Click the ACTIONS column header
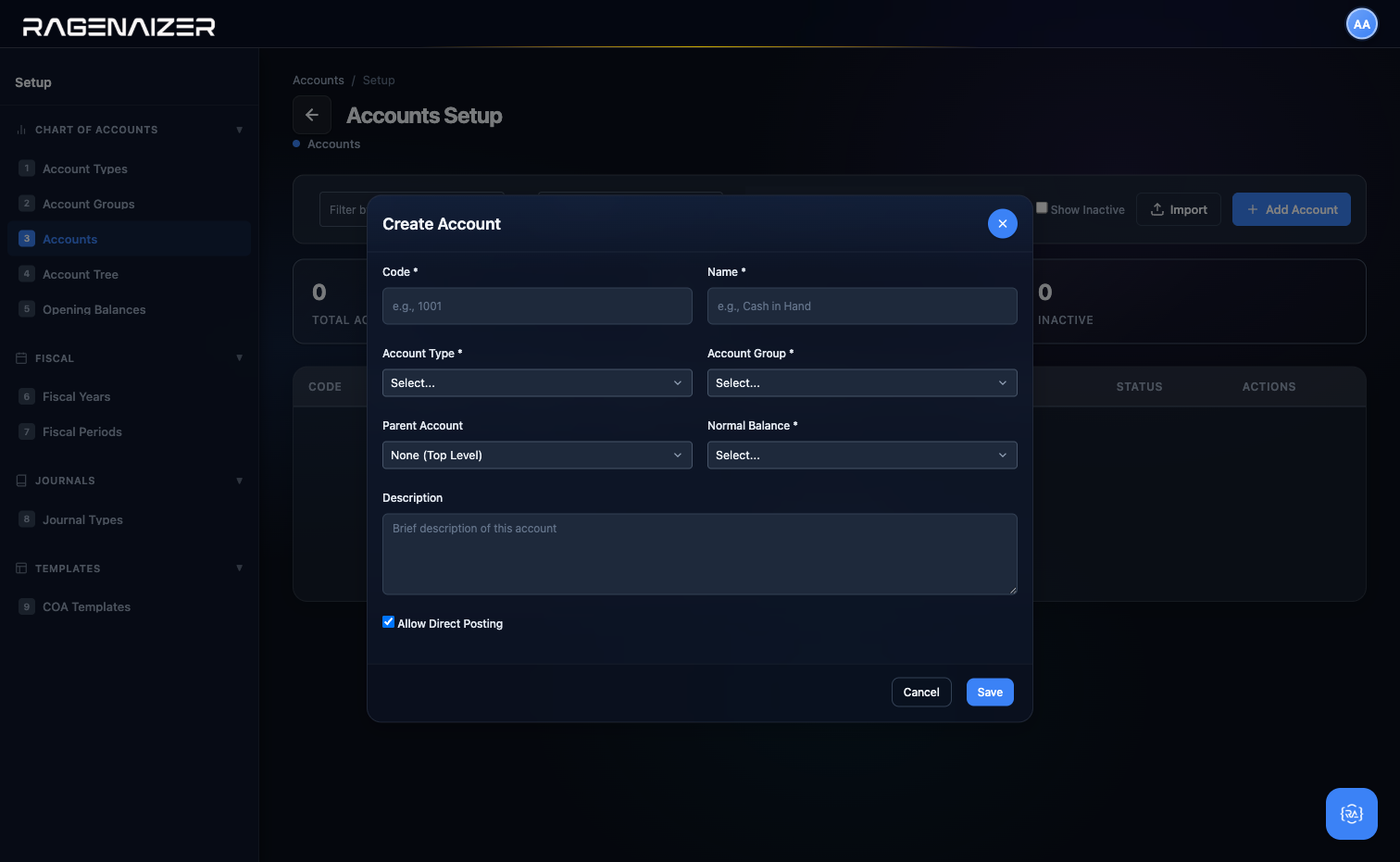 [x=1269, y=387]
